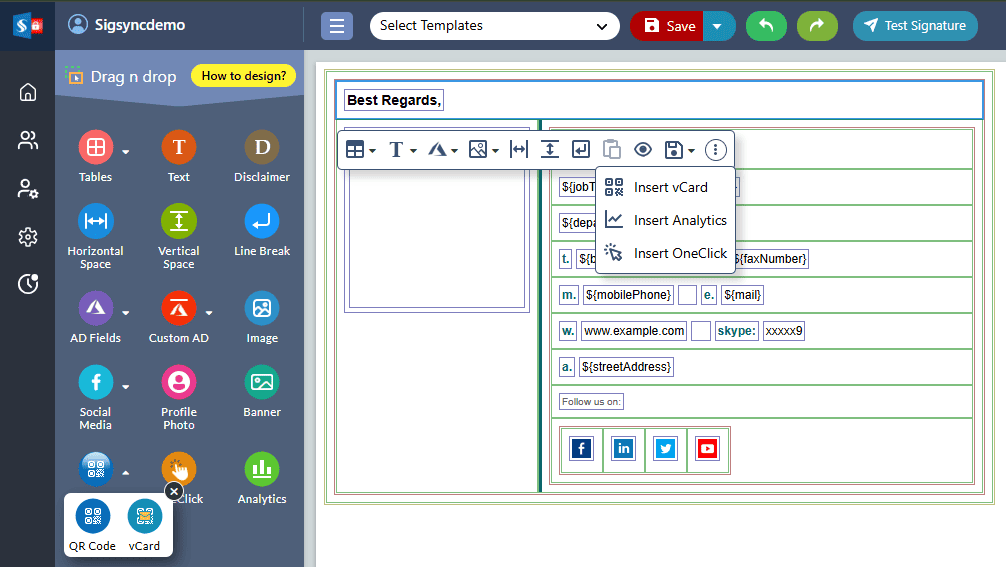Close the QR Code vCard popup

tap(174, 491)
